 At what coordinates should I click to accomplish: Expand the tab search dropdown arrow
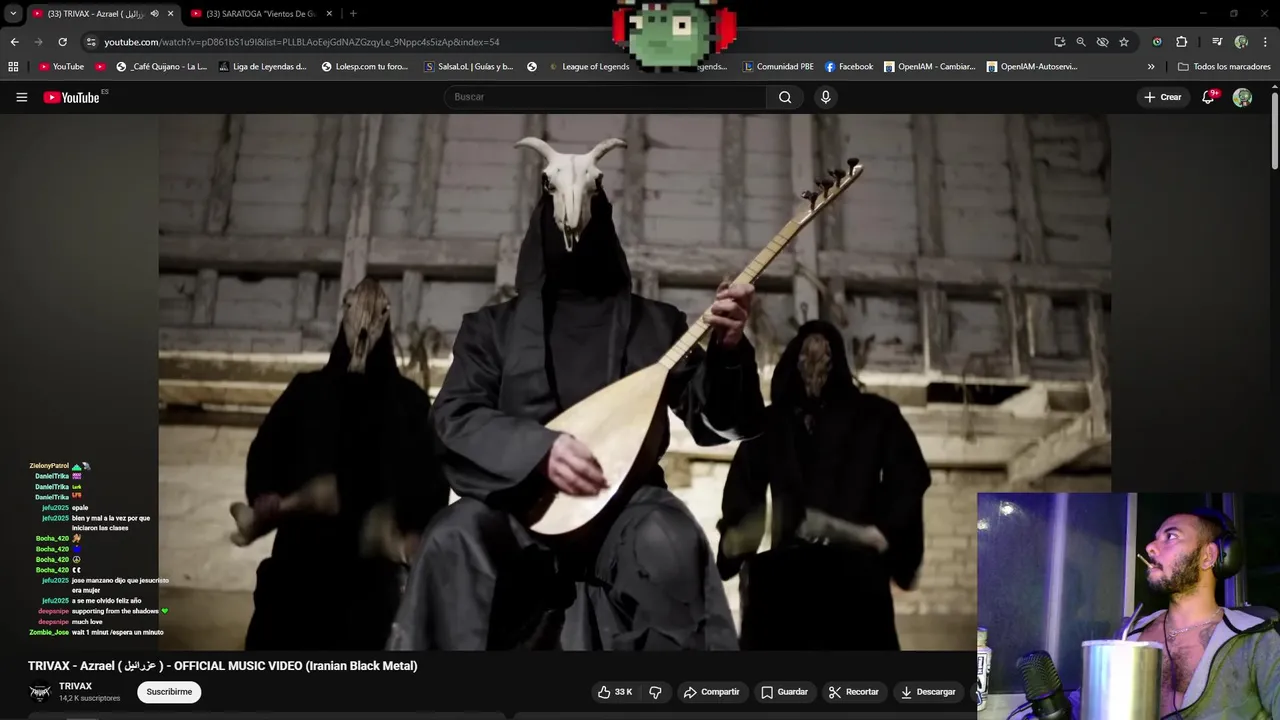tap(13, 14)
